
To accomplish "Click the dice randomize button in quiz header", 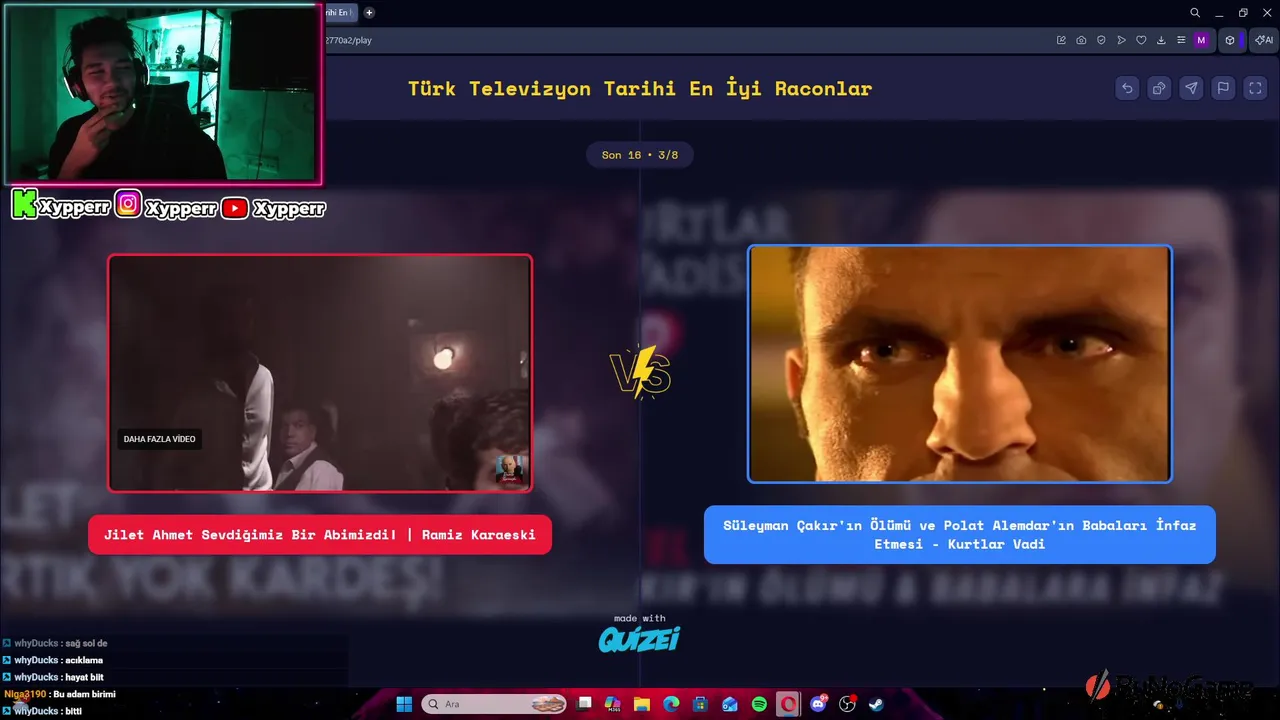I will [x=1159, y=88].
